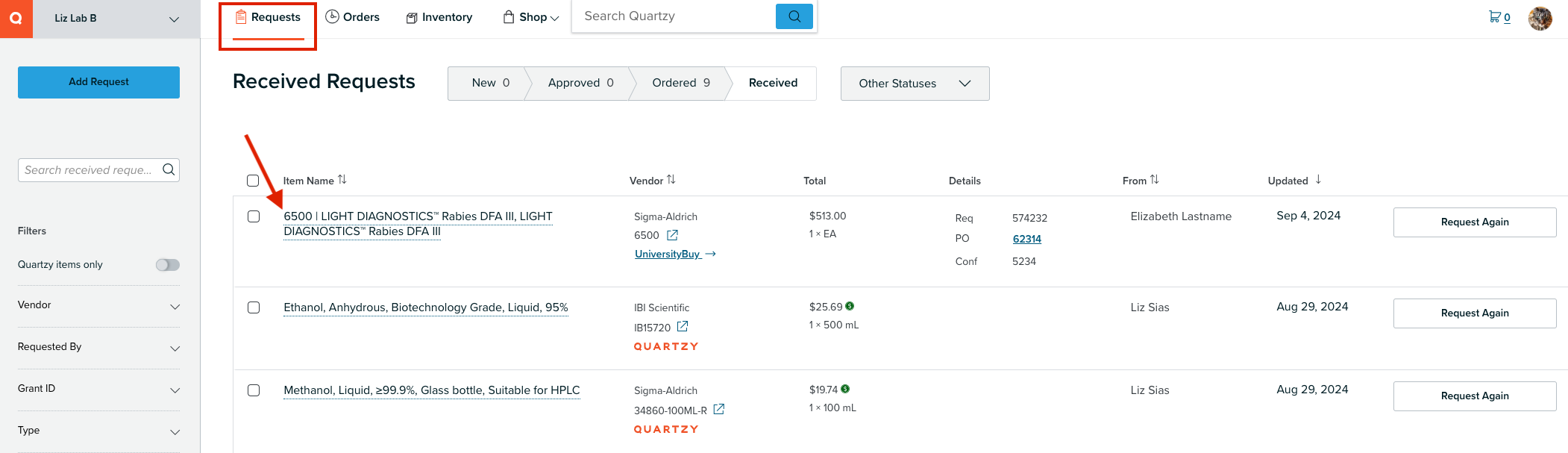Click the QUARTZY label under IB15720

pos(666,346)
